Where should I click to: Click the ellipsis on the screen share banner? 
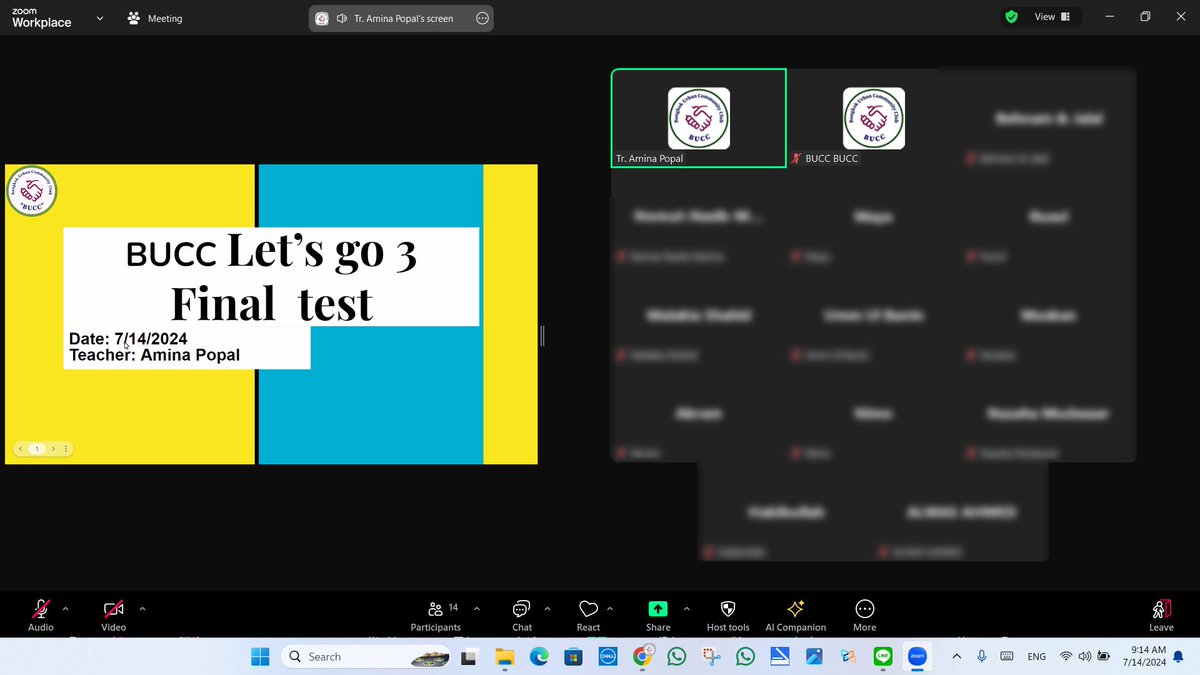click(x=481, y=17)
